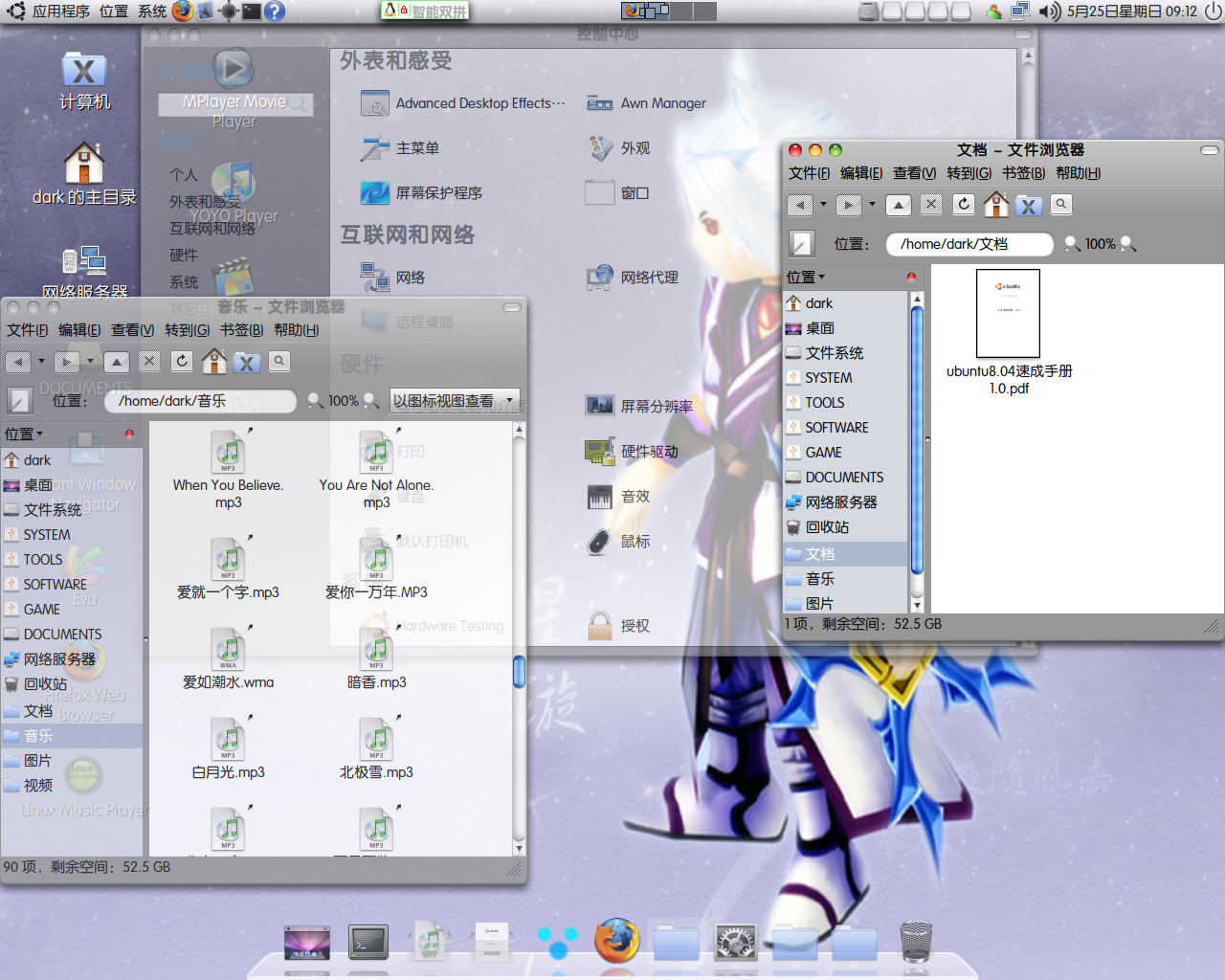Select When You Believe.mp3 file
The image size is (1225, 980).
tap(228, 468)
